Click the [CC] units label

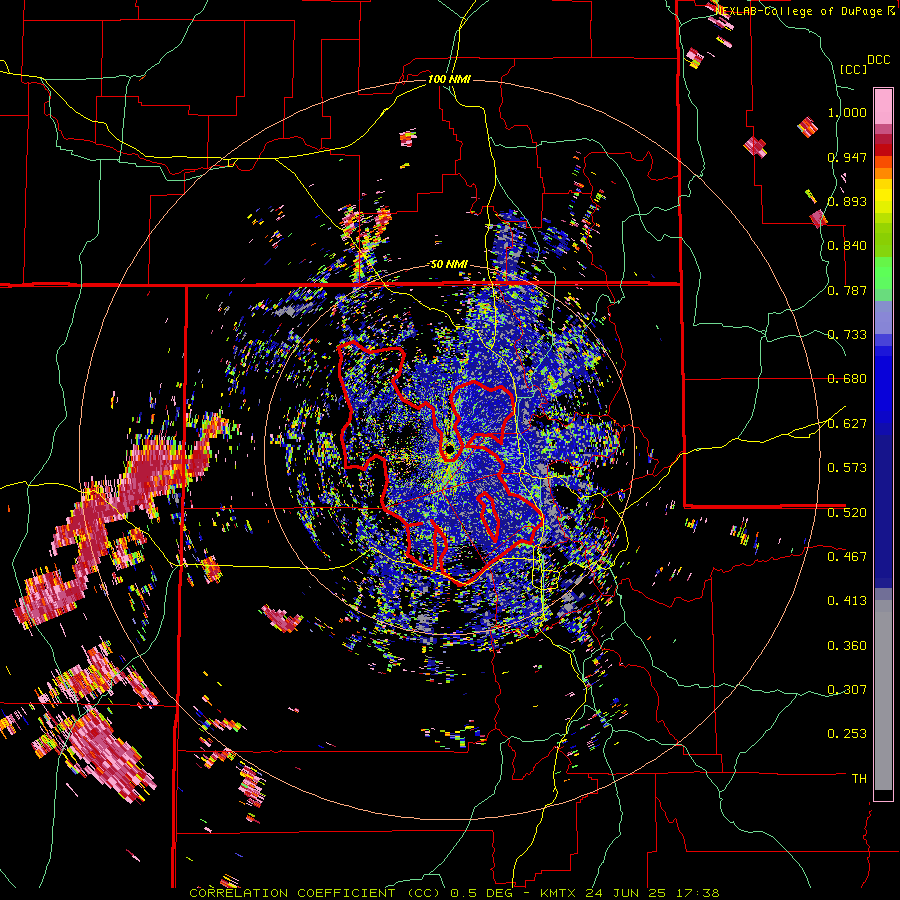(853, 70)
